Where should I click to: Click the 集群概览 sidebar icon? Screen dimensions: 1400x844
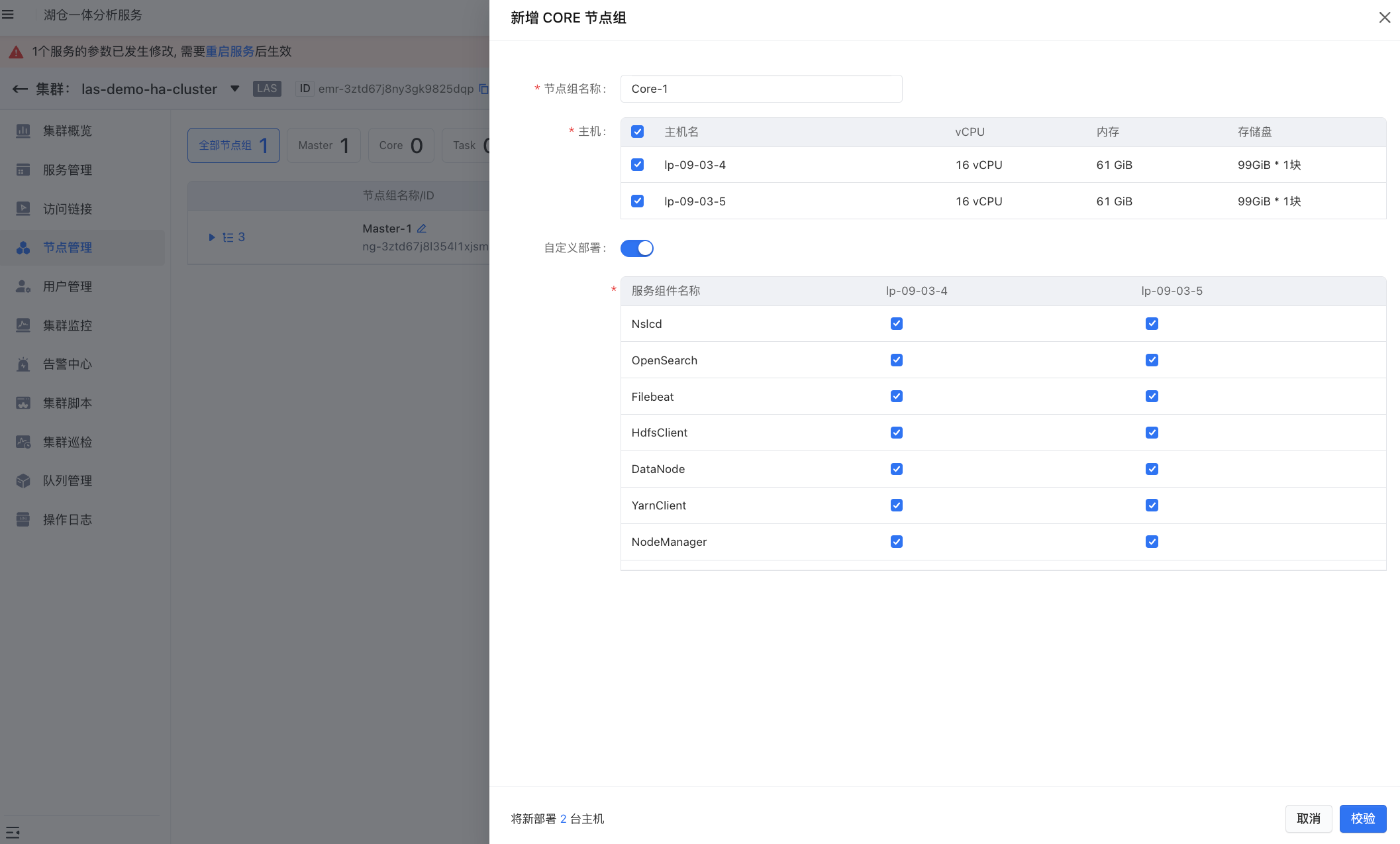pos(23,131)
